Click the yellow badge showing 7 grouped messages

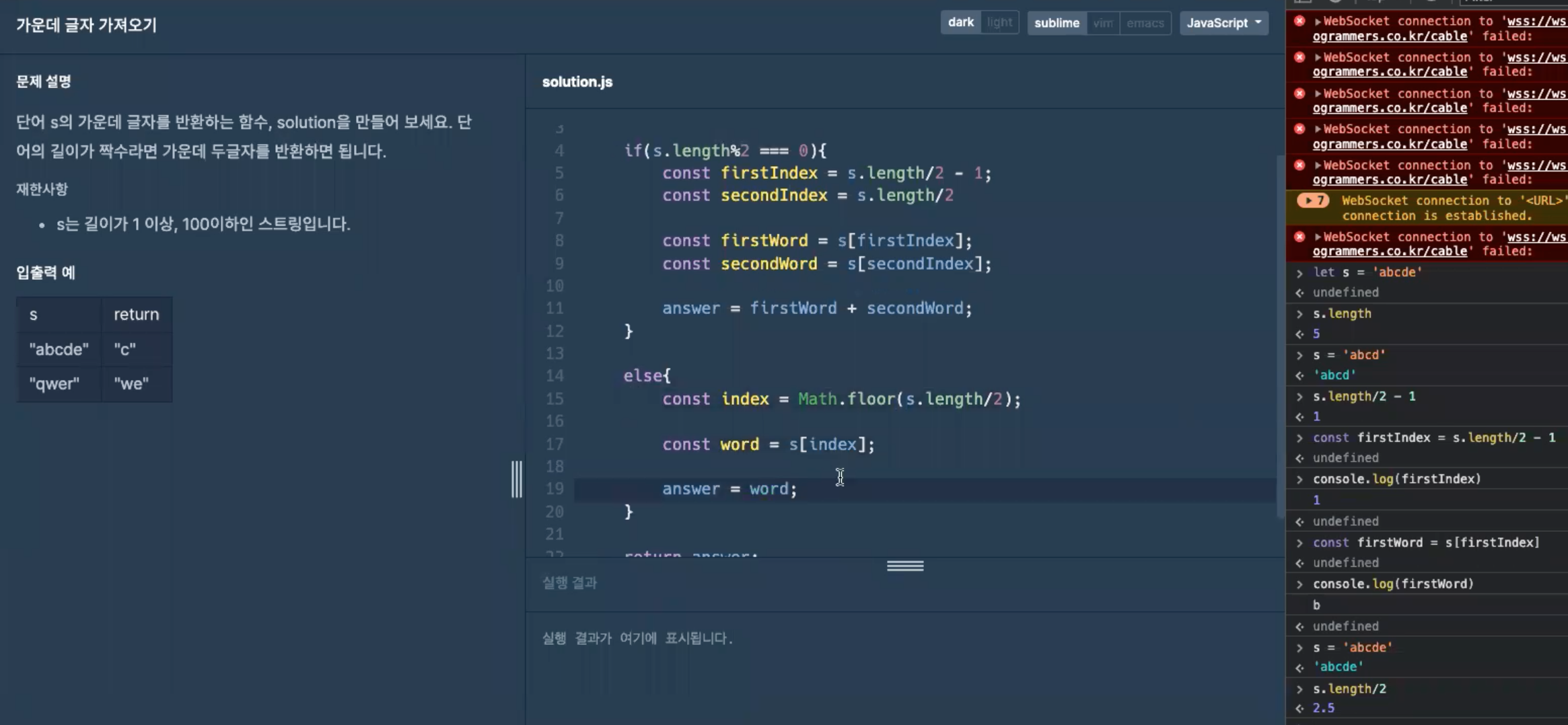(x=1313, y=200)
